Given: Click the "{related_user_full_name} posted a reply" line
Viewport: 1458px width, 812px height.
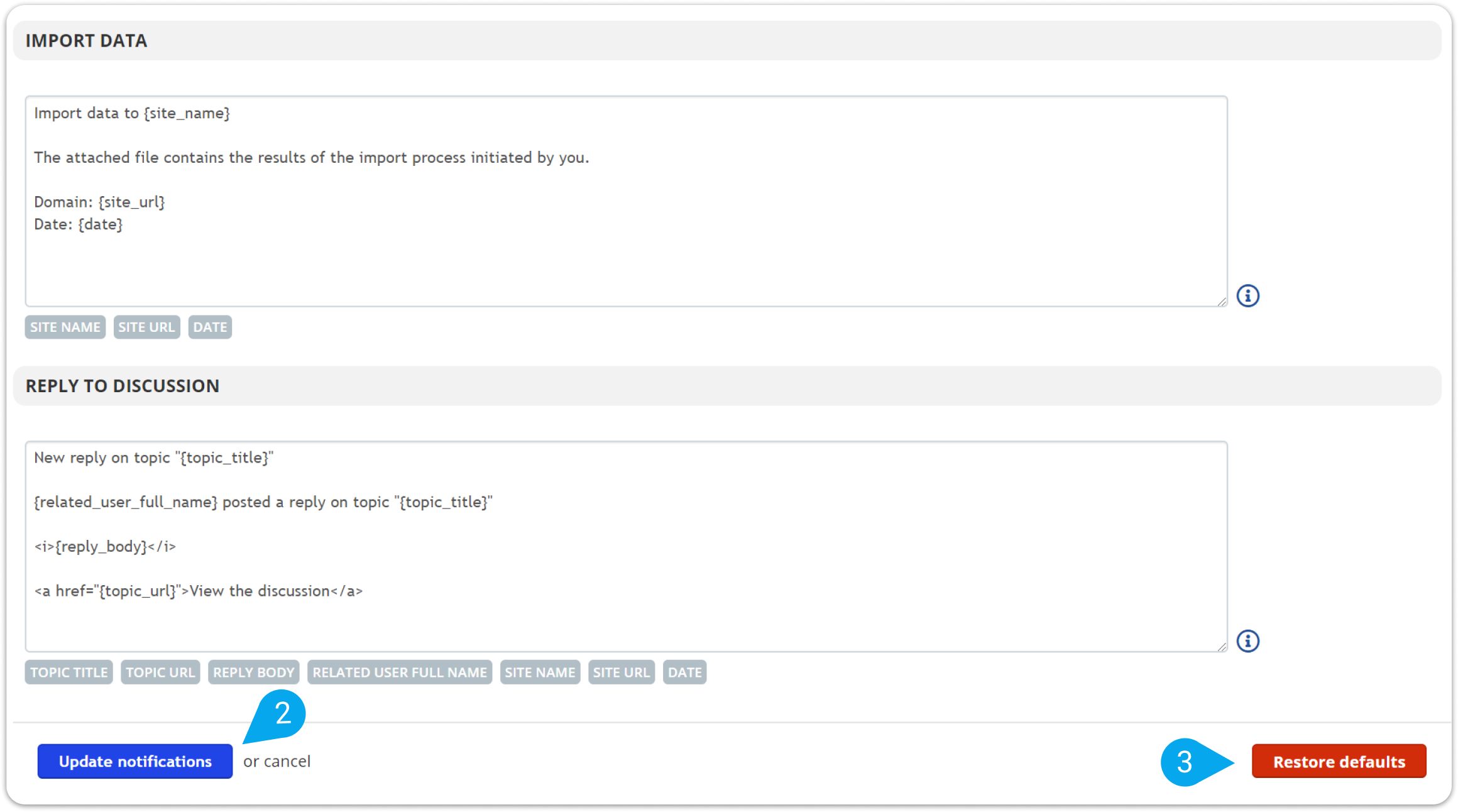Looking at the screenshot, I should tap(263, 503).
